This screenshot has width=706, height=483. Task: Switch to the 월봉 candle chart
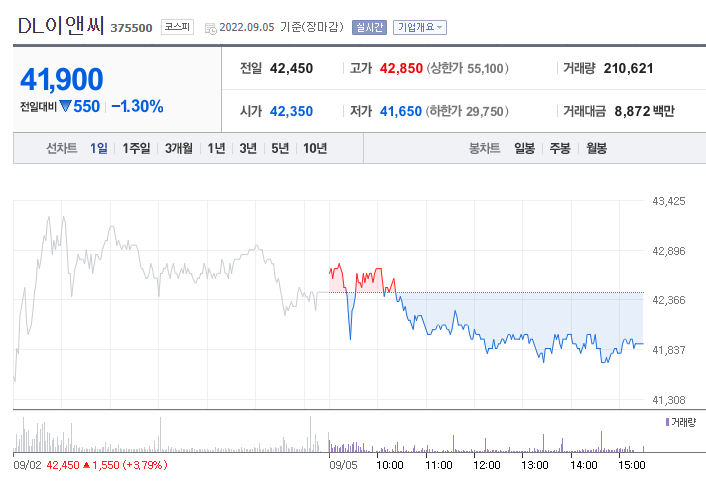(596, 148)
